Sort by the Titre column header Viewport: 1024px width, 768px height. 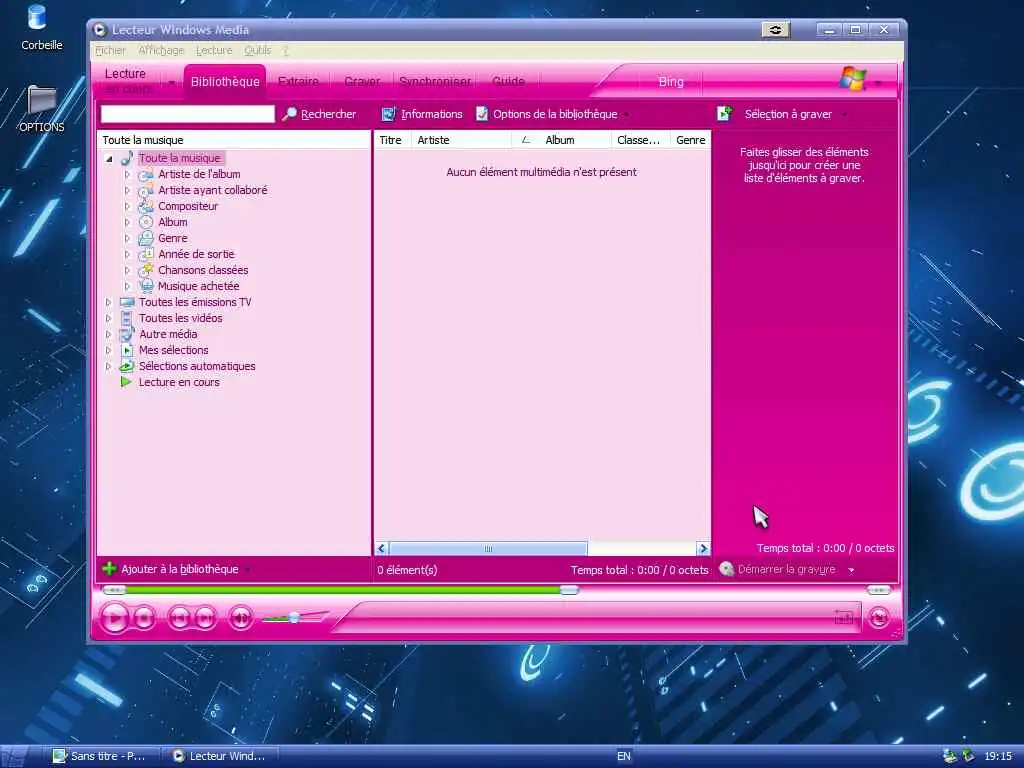tap(391, 140)
